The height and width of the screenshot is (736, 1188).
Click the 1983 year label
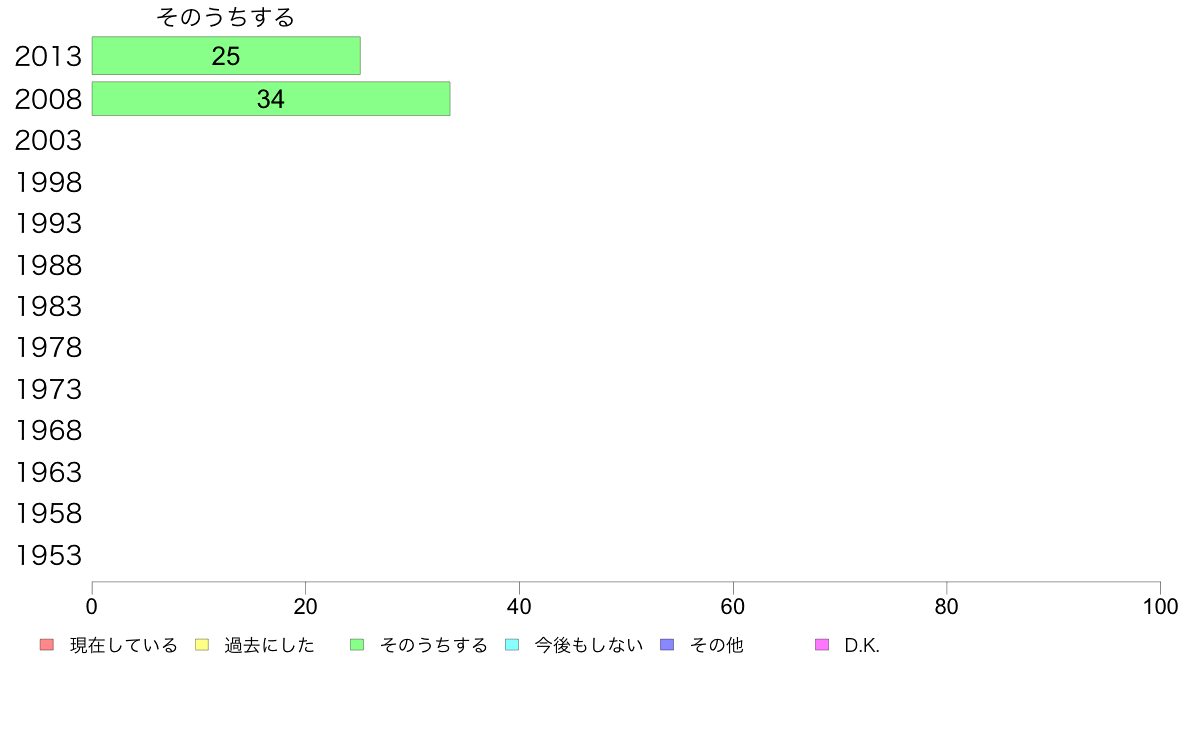click(x=48, y=306)
